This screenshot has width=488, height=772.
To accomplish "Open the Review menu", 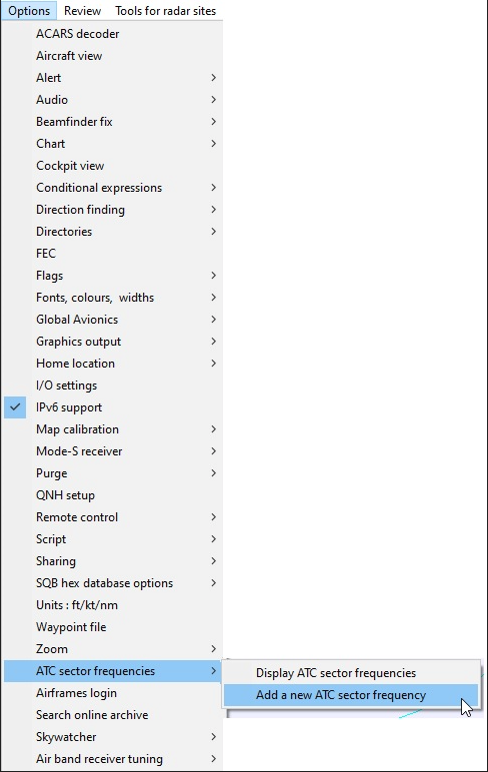I will [82, 11].
